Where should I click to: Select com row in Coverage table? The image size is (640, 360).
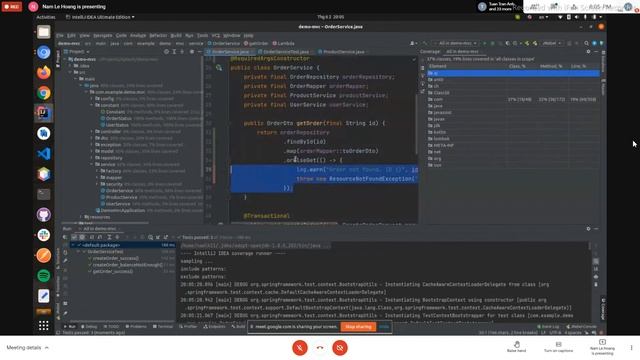tap(513, 99)
